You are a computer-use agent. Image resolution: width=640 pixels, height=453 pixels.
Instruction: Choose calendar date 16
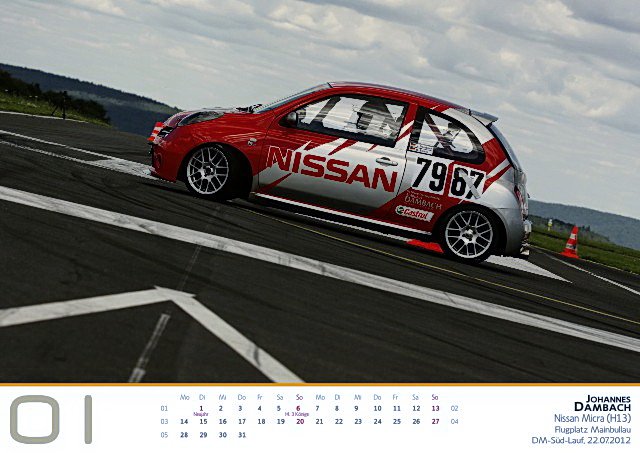[x=222, y=422]
